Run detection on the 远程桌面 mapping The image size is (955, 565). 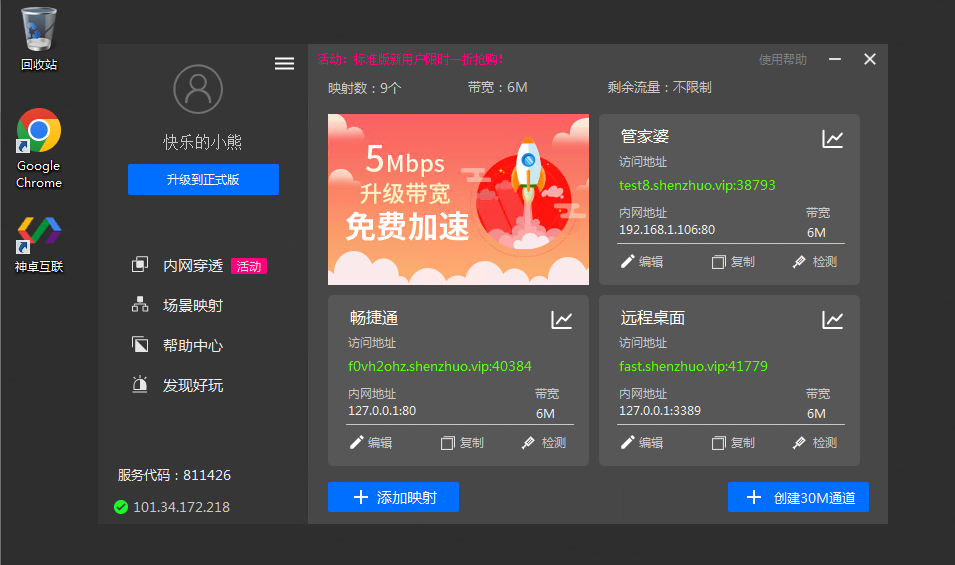click(815, 443)
